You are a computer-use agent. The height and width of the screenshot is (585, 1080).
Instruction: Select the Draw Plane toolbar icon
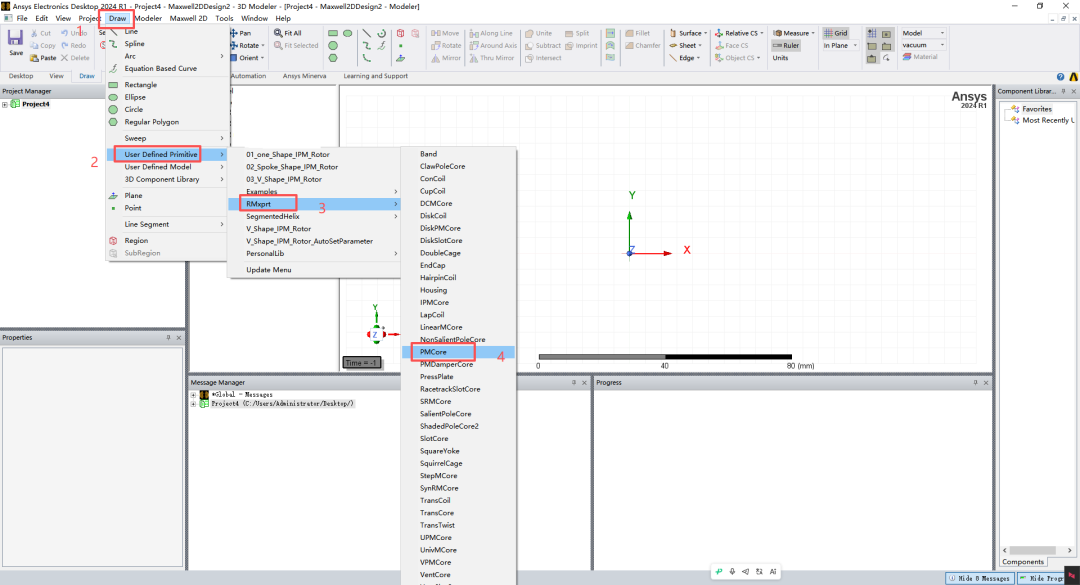[x=400, y=58]
